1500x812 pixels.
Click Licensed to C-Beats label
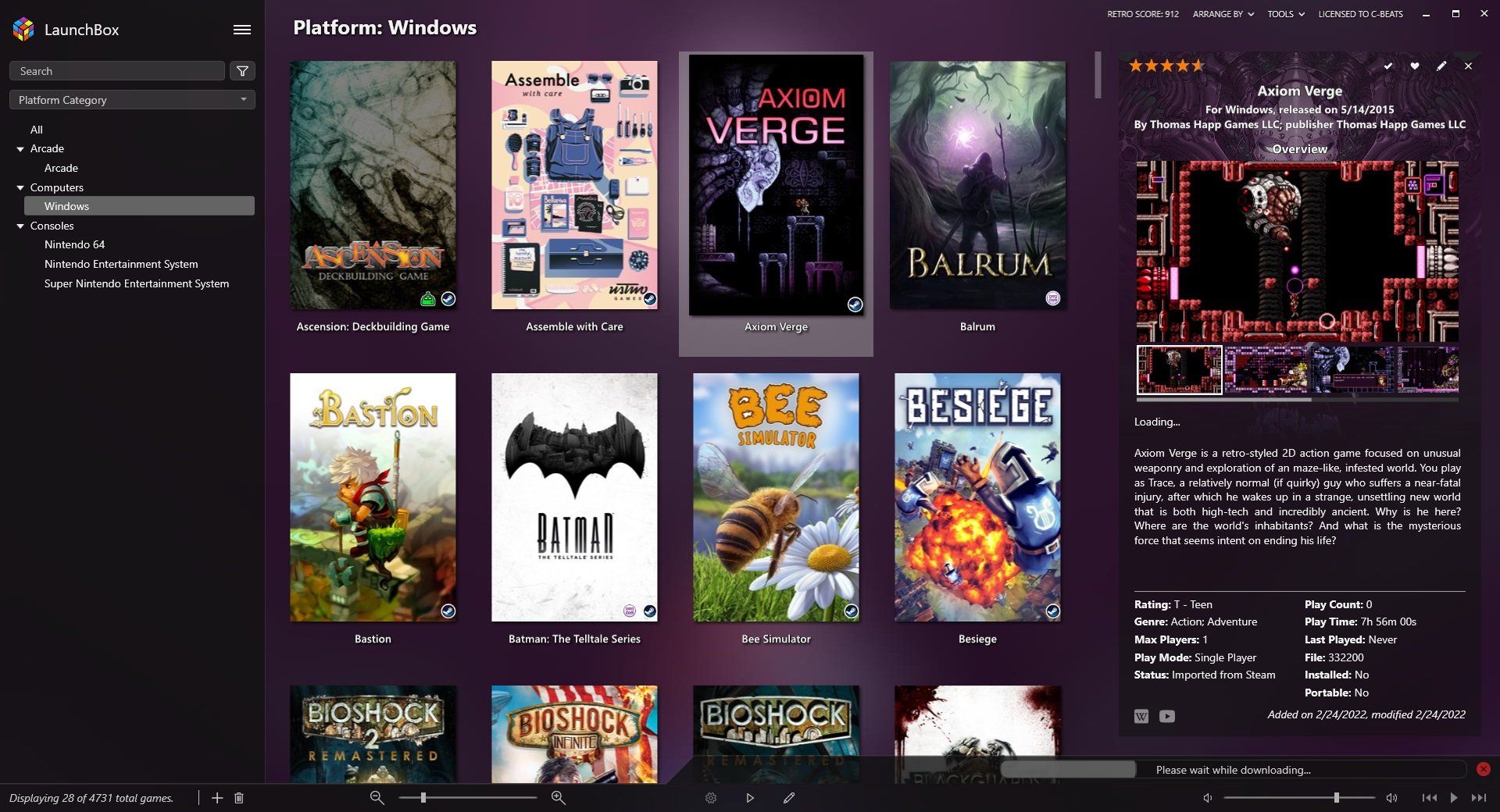pyautogui.click(x=1360, y=14)
